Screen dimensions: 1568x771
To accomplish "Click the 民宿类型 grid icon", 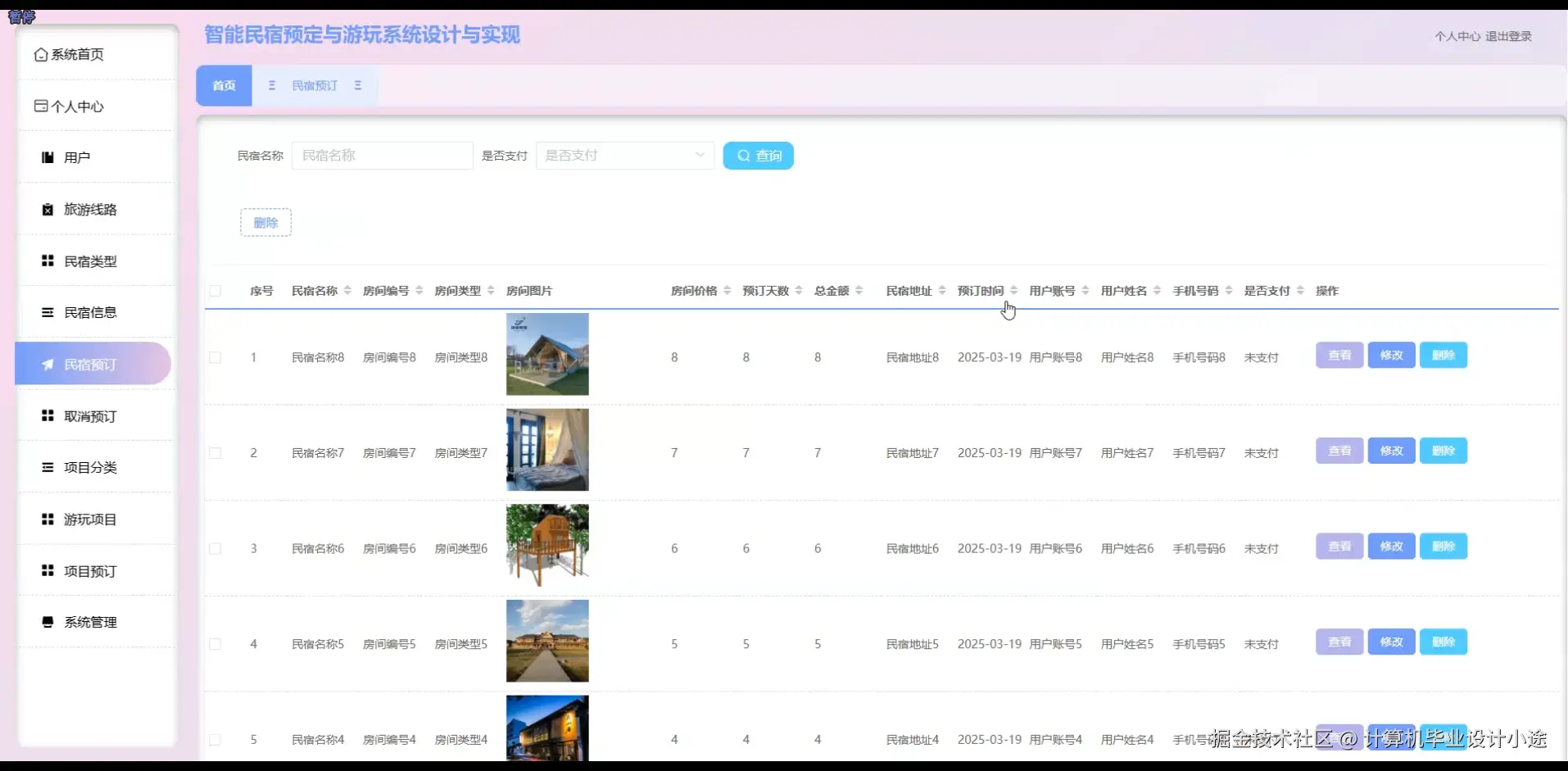I will (x=47, y=261).
